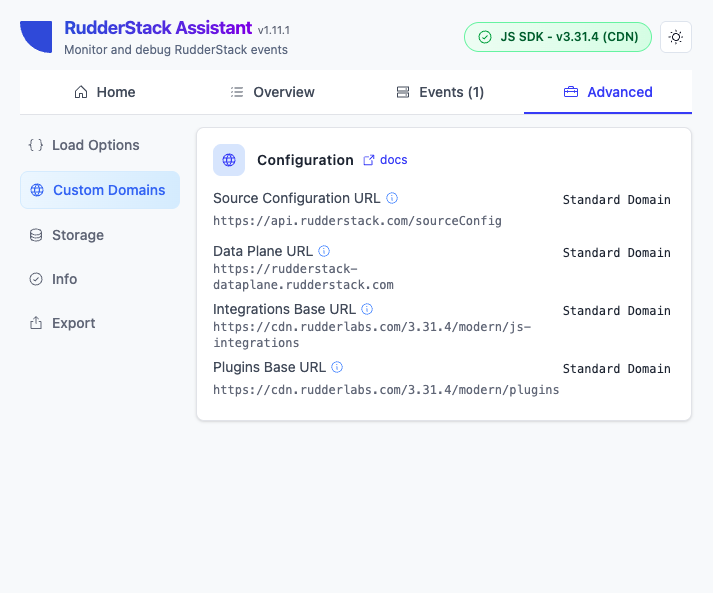
Task: Click the Events tab server icon
Action: pos(403,92)
